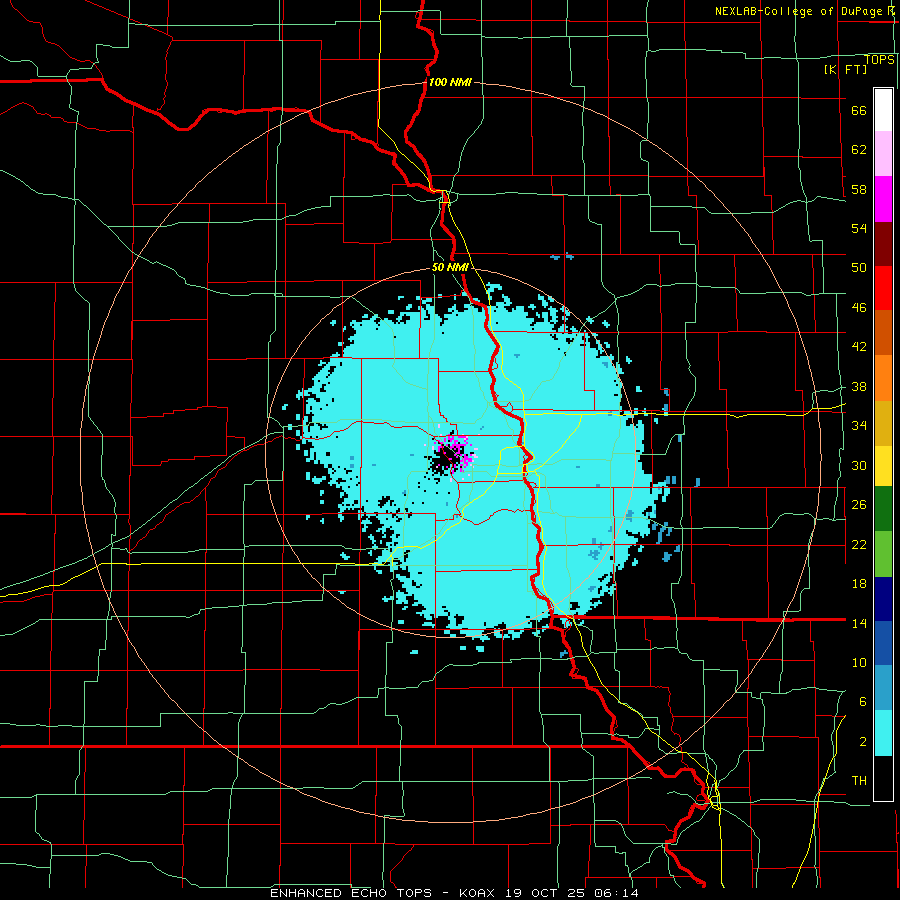This screenshot has height=900, width=900.
Task: Click the navy blue legend swatch
Action: (x=883, y=599)
